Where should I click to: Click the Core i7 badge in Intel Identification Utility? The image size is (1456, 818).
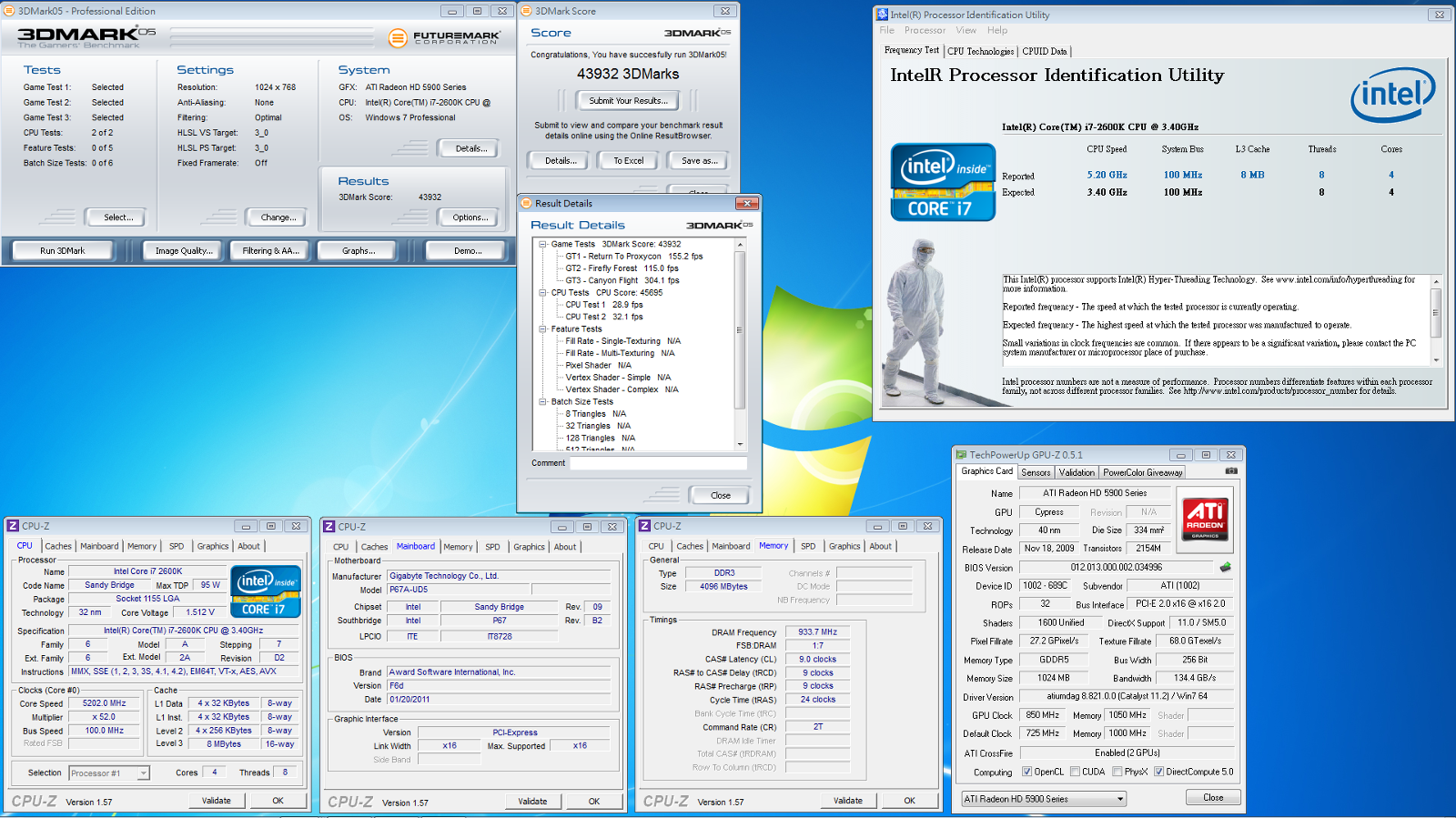(x=943, y=182)
